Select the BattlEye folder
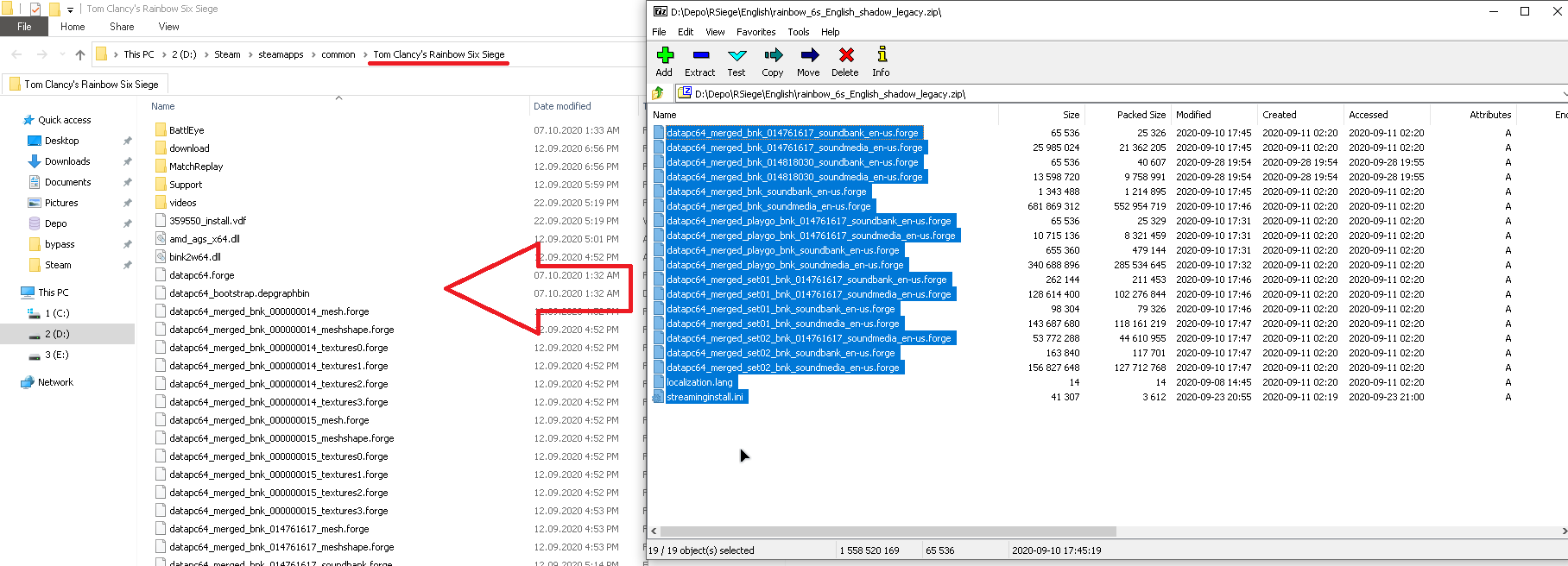1568x566 pixels. 187,130
